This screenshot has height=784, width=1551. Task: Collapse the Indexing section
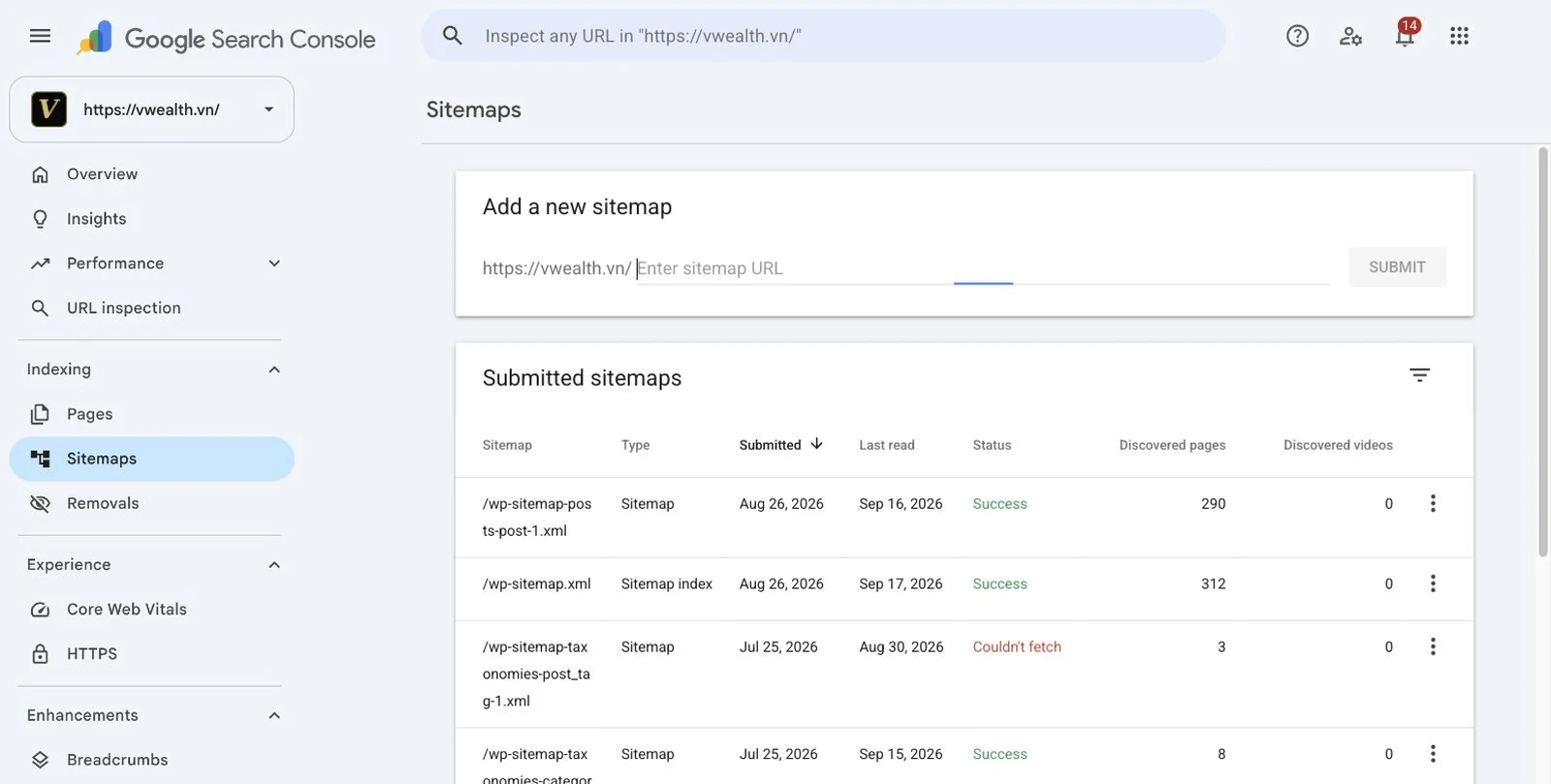click(x=274, y=369)
